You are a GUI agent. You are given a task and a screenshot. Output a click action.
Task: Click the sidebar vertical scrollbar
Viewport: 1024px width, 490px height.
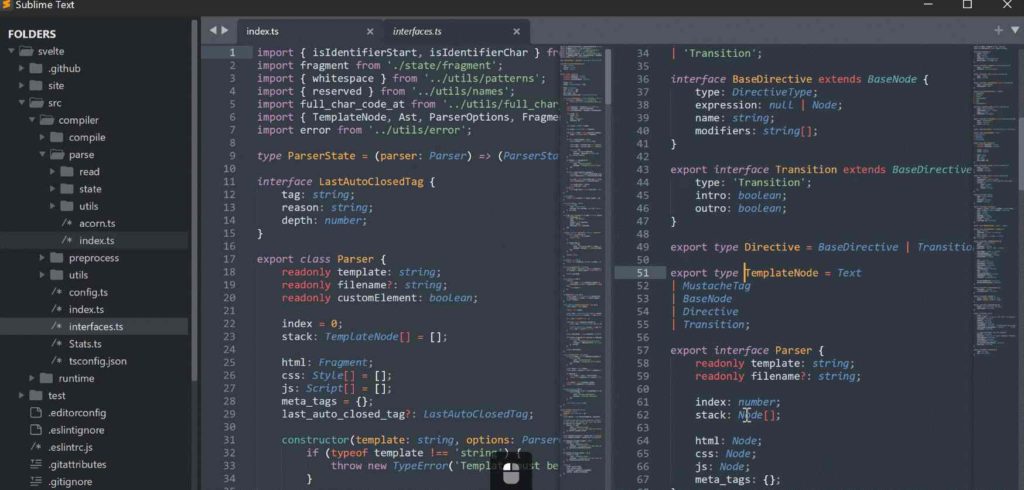[x=194, y=199]
